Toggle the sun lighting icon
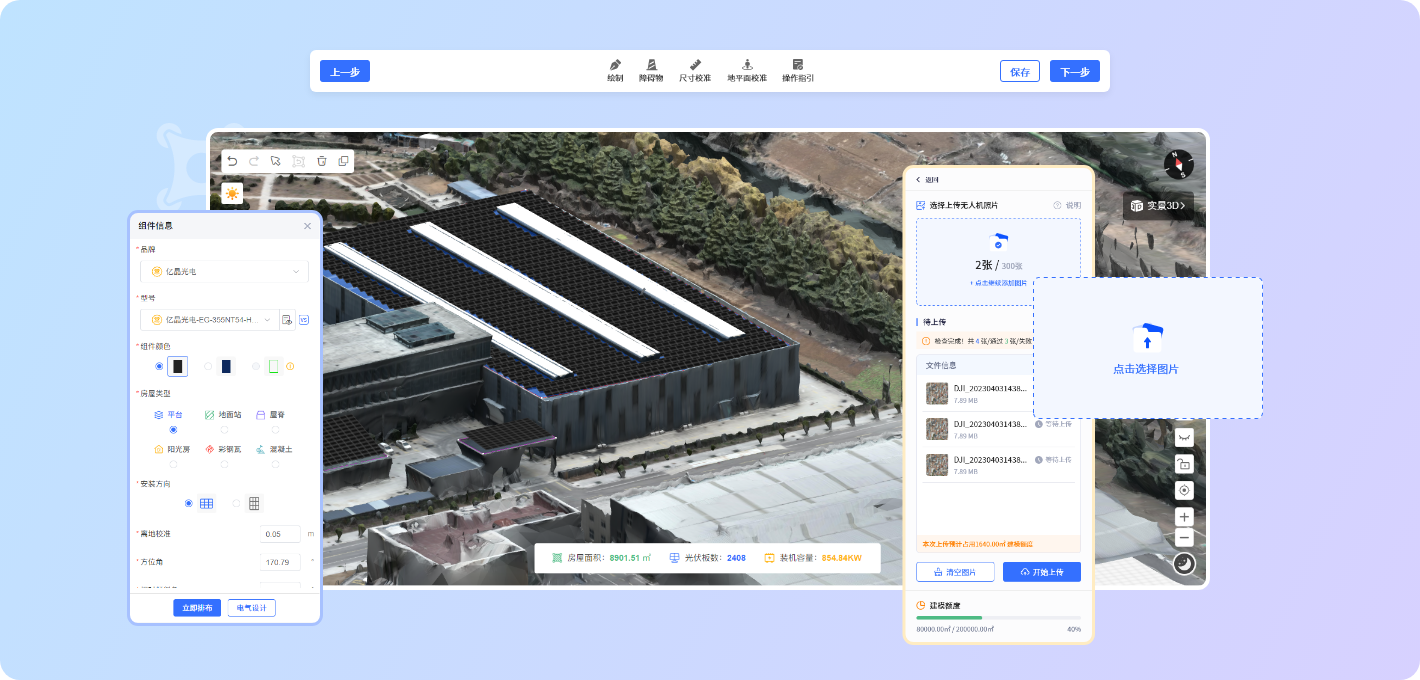Viewport: 1420px width, 680px height. (x=232, y=194)
